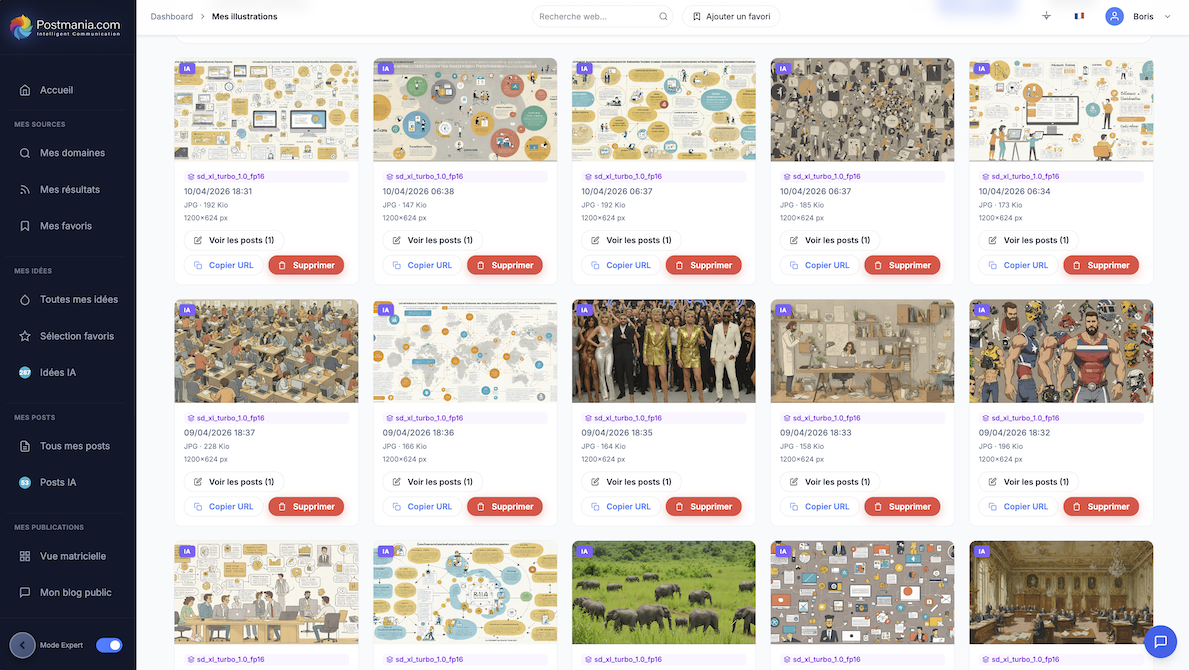Click Voir les posts for 10/04/2026 18:31
The image size is (1189, 670).
tap(234, 240)
